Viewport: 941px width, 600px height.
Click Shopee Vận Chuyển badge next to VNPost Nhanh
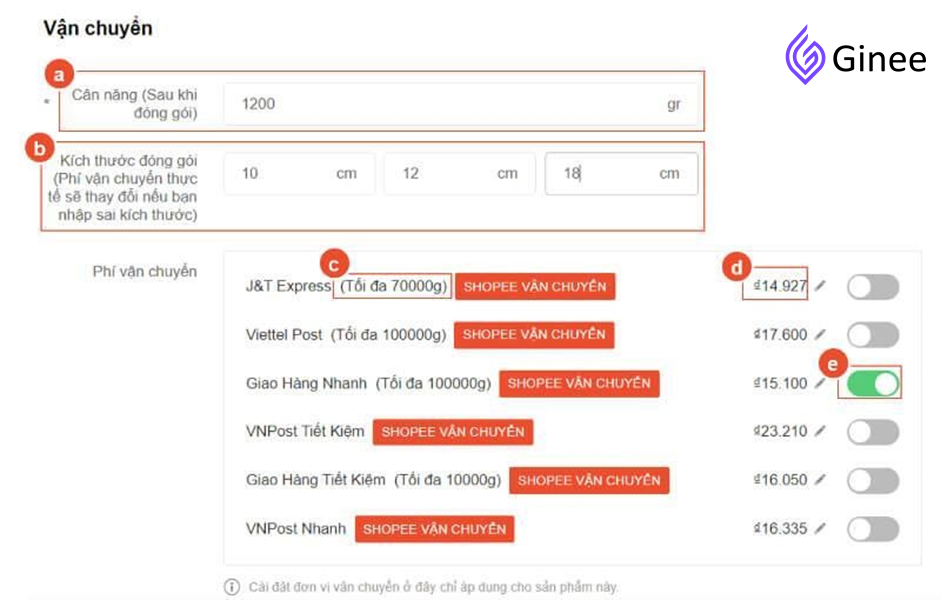click(434, 529)
